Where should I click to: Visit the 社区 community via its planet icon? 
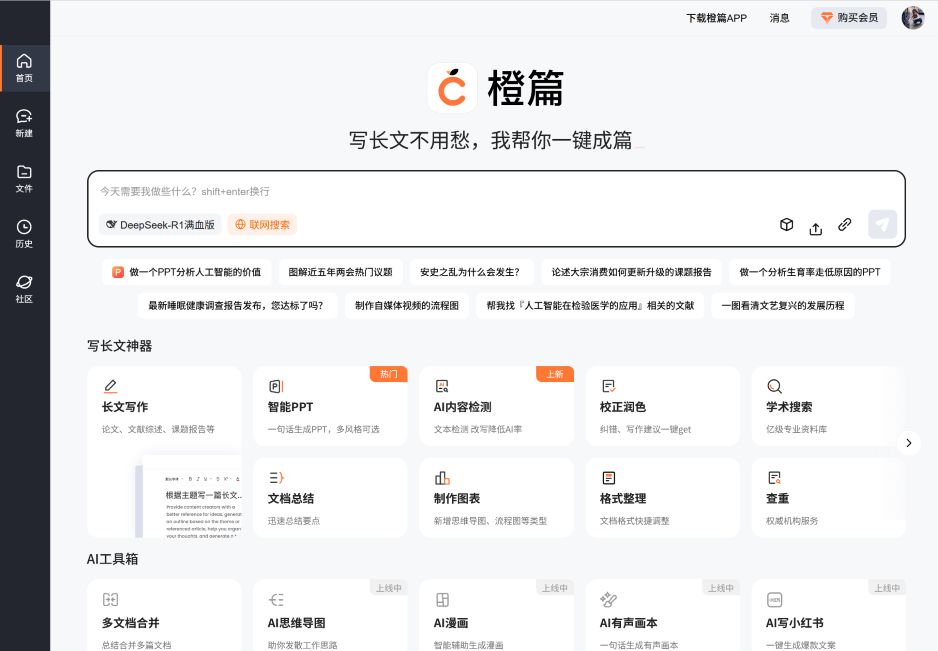pyautogui.click(x=25, y=290)
